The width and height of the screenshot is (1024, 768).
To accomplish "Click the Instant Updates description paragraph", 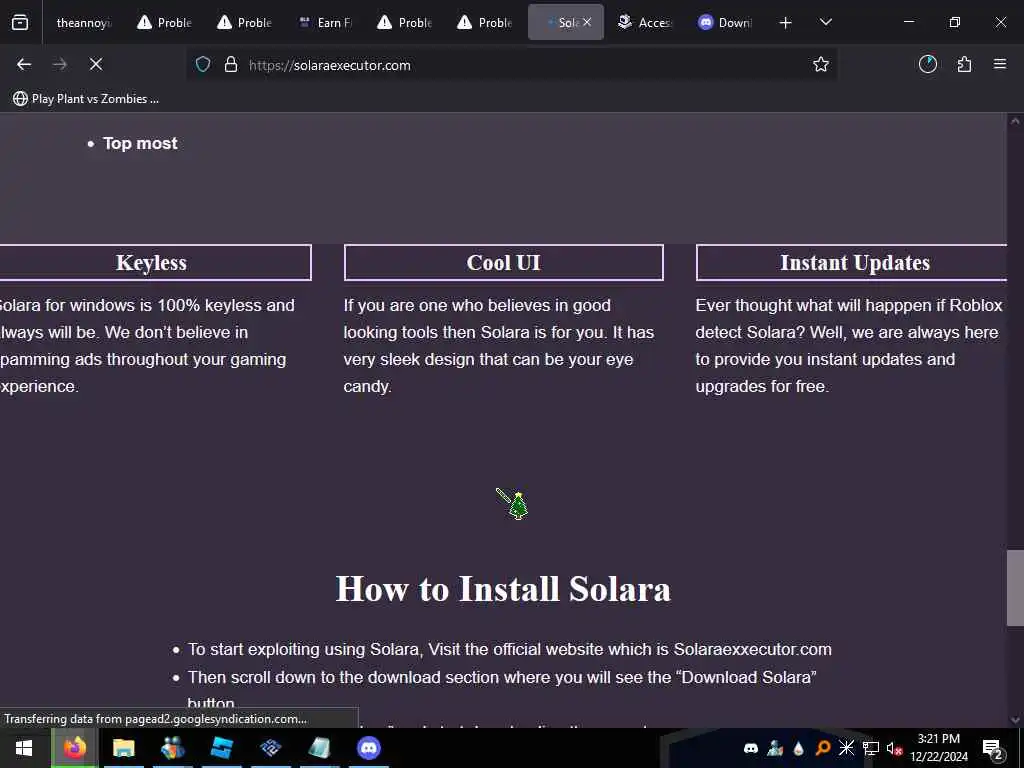I will point(849,345).
